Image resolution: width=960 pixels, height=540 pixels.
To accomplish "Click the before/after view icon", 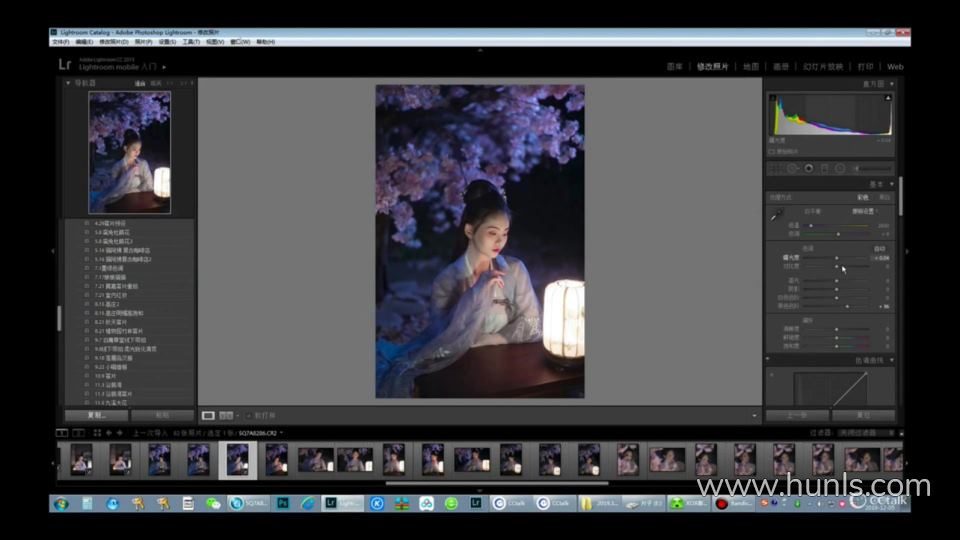I will coord(226,416).
